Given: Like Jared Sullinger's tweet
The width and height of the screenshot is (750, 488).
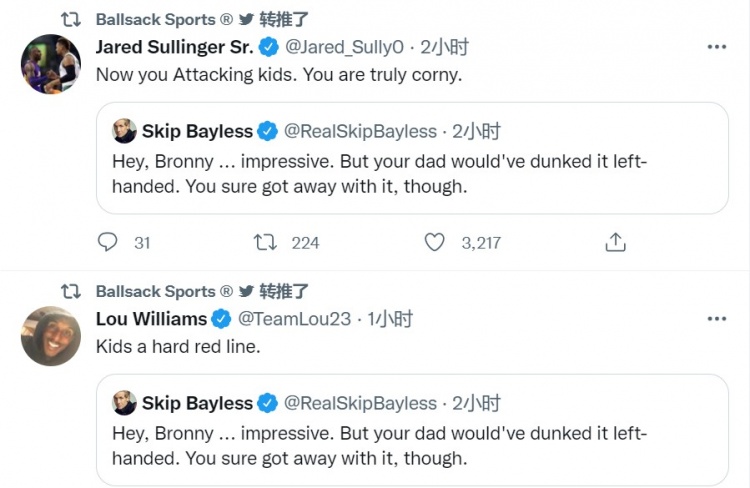Looking at the screenshot, I should point(434,242).
